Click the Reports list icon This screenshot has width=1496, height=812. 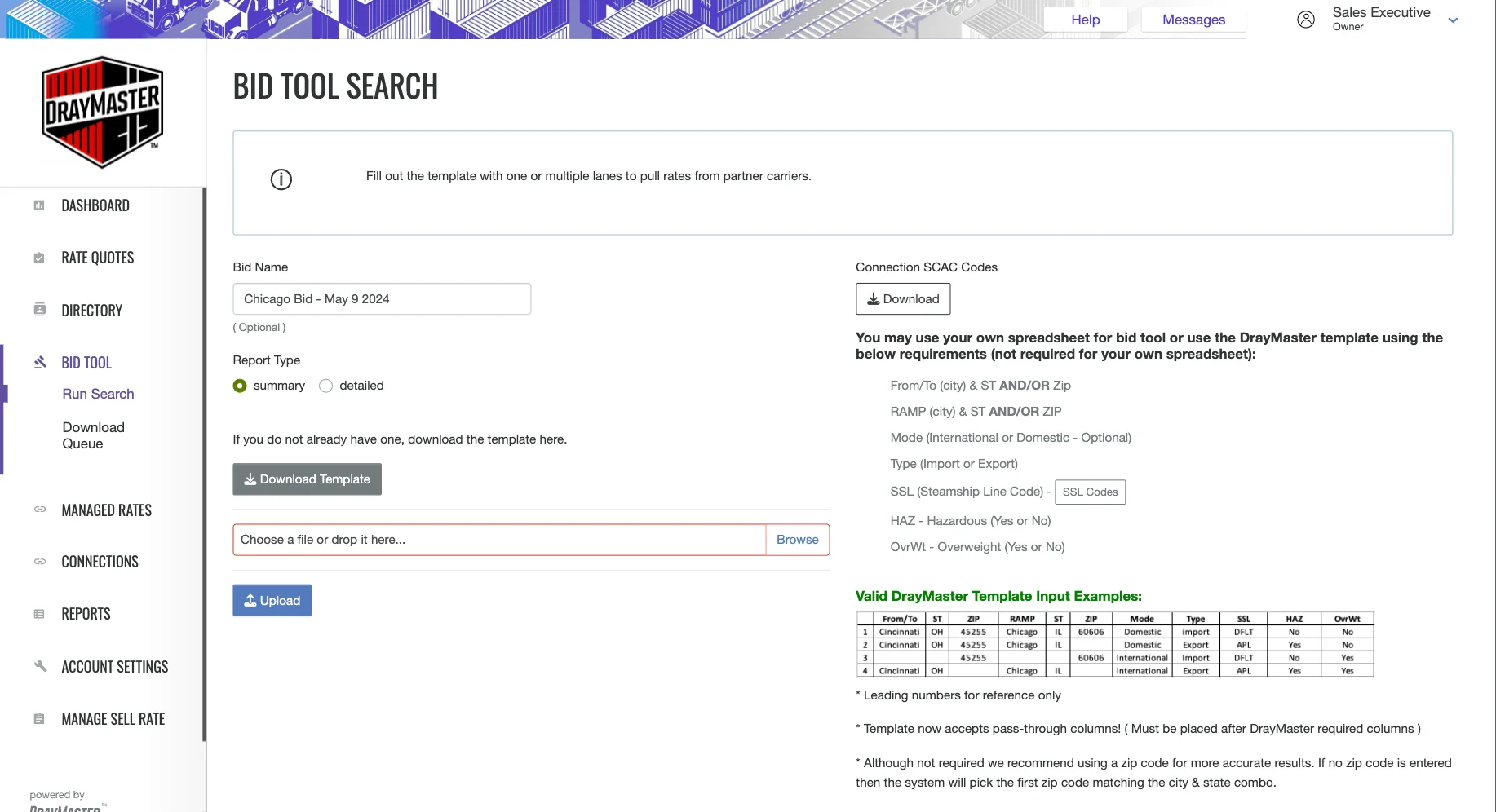pyautogui.click(x=39, y=614)
